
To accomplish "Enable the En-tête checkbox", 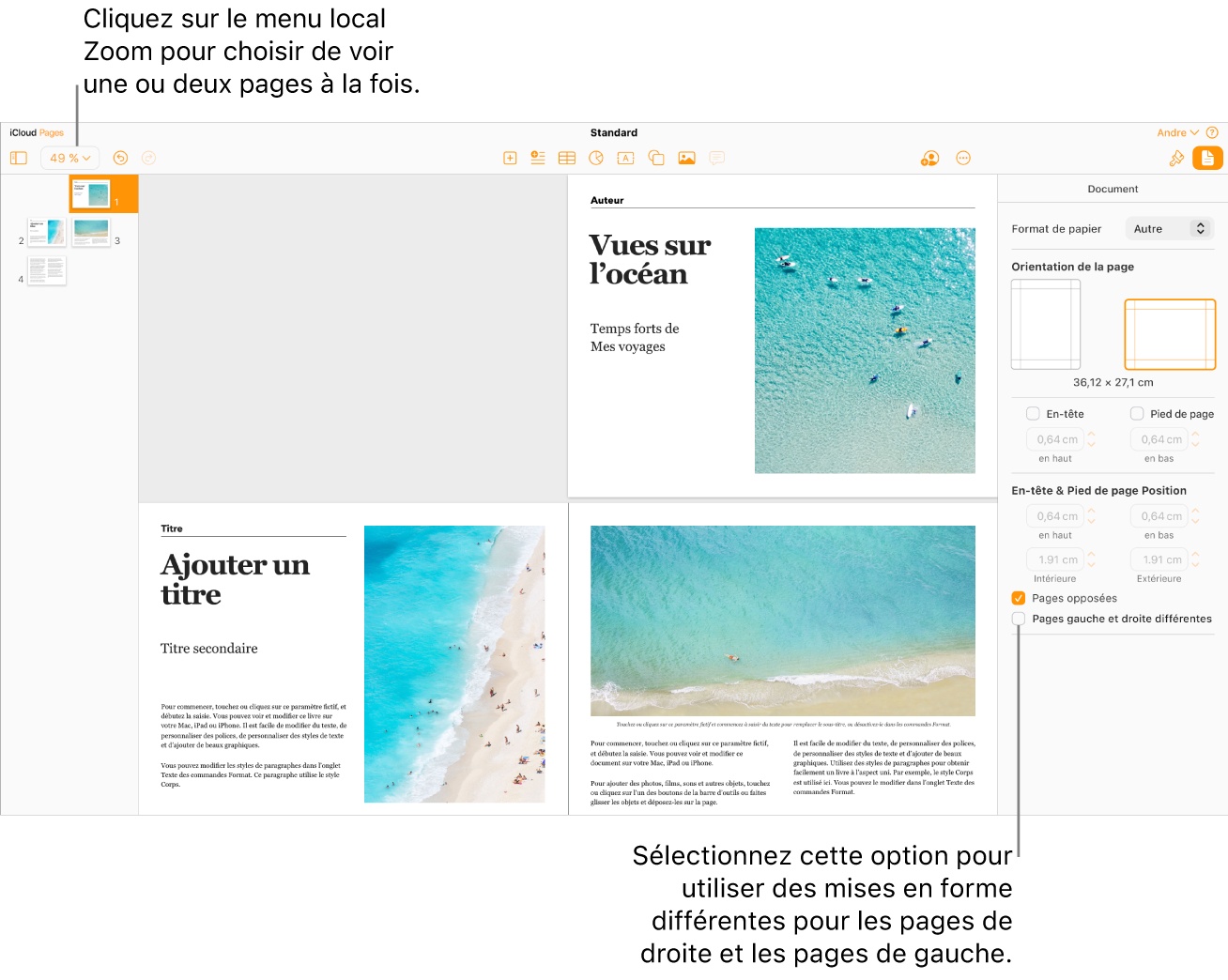I will [x=1031, y=413].
